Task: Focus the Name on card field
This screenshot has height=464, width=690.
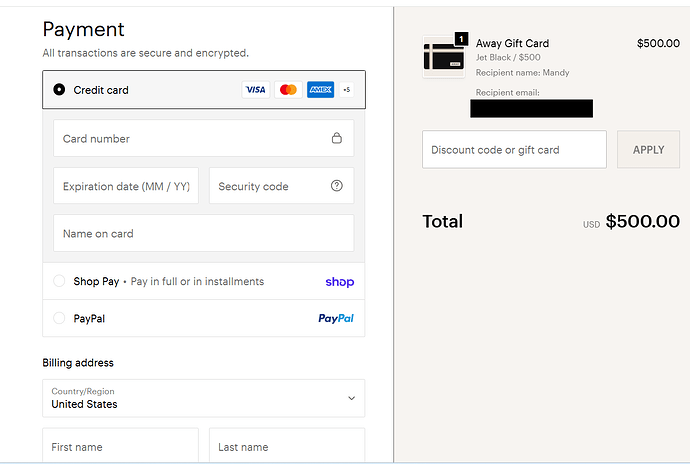Action: tap(204, 233)
